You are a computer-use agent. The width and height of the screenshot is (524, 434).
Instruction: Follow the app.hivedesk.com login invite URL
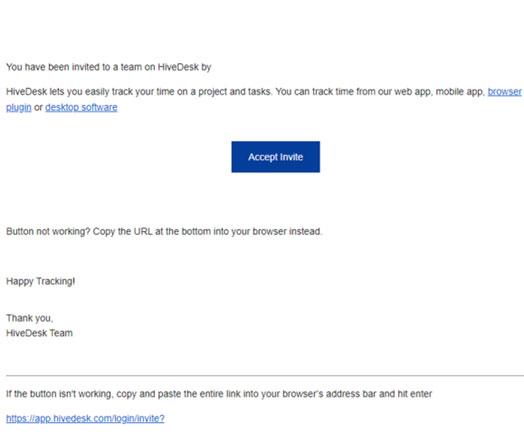85,418
